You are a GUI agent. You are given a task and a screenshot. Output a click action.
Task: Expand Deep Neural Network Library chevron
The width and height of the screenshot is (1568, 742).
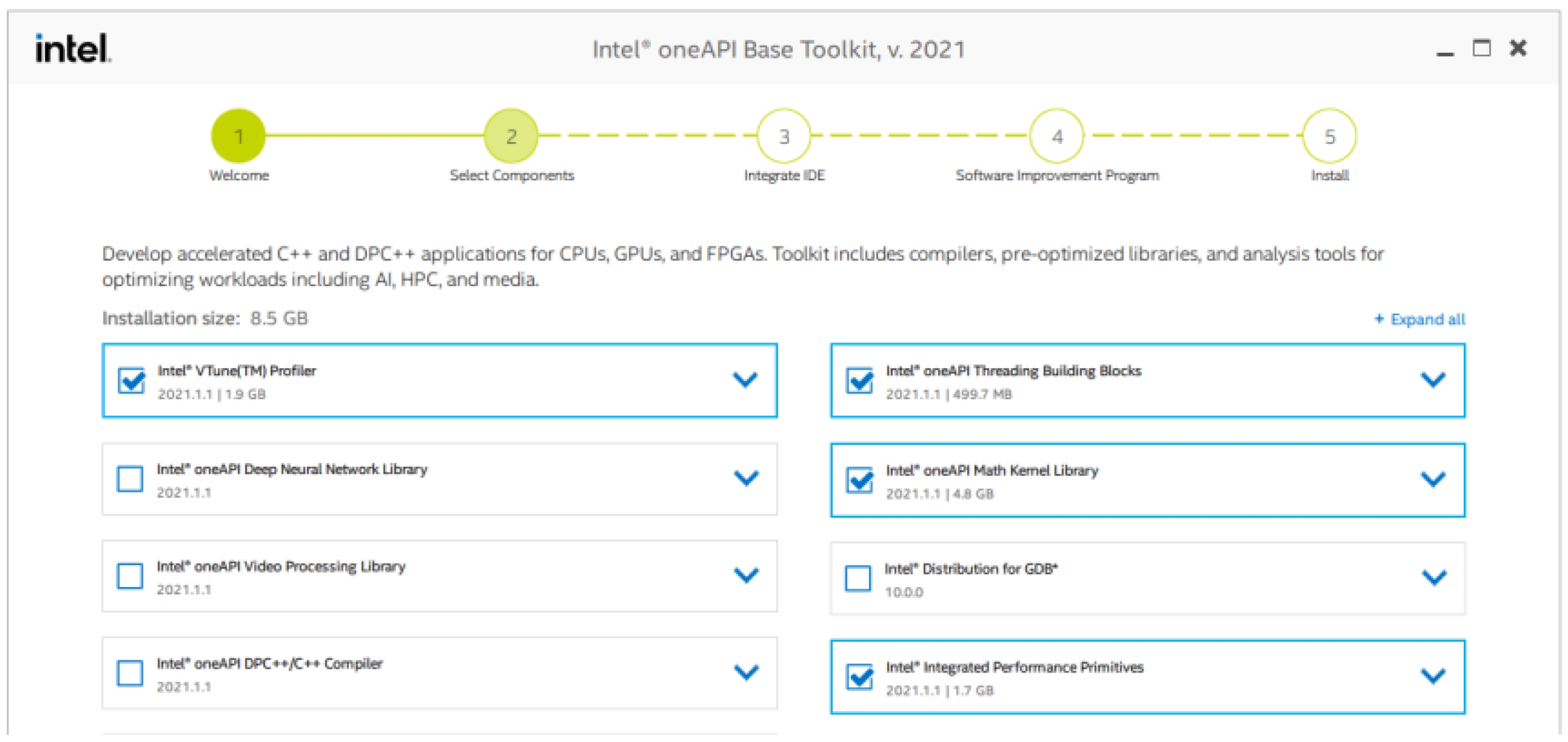(746, 478)
